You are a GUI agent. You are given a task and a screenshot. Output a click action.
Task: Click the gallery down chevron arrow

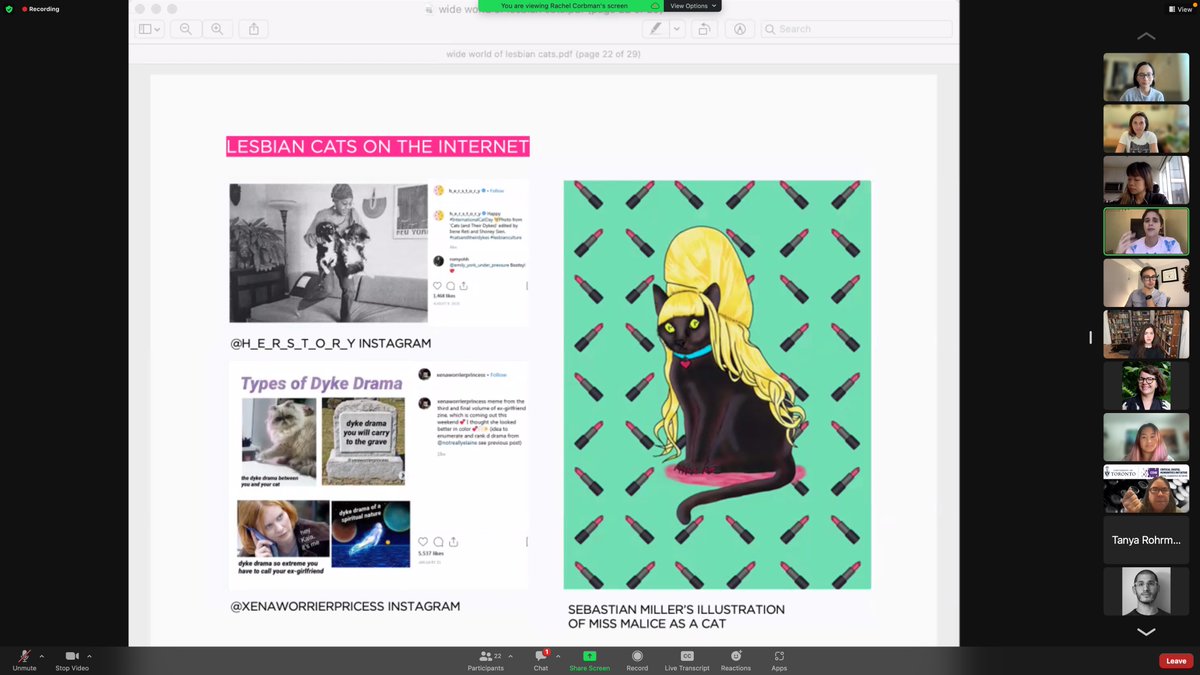[1146, 631]
